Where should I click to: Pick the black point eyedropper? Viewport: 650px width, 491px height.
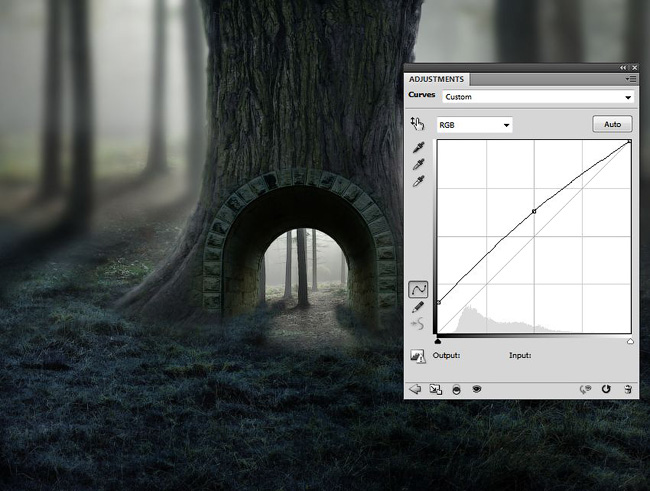point(418,148)
